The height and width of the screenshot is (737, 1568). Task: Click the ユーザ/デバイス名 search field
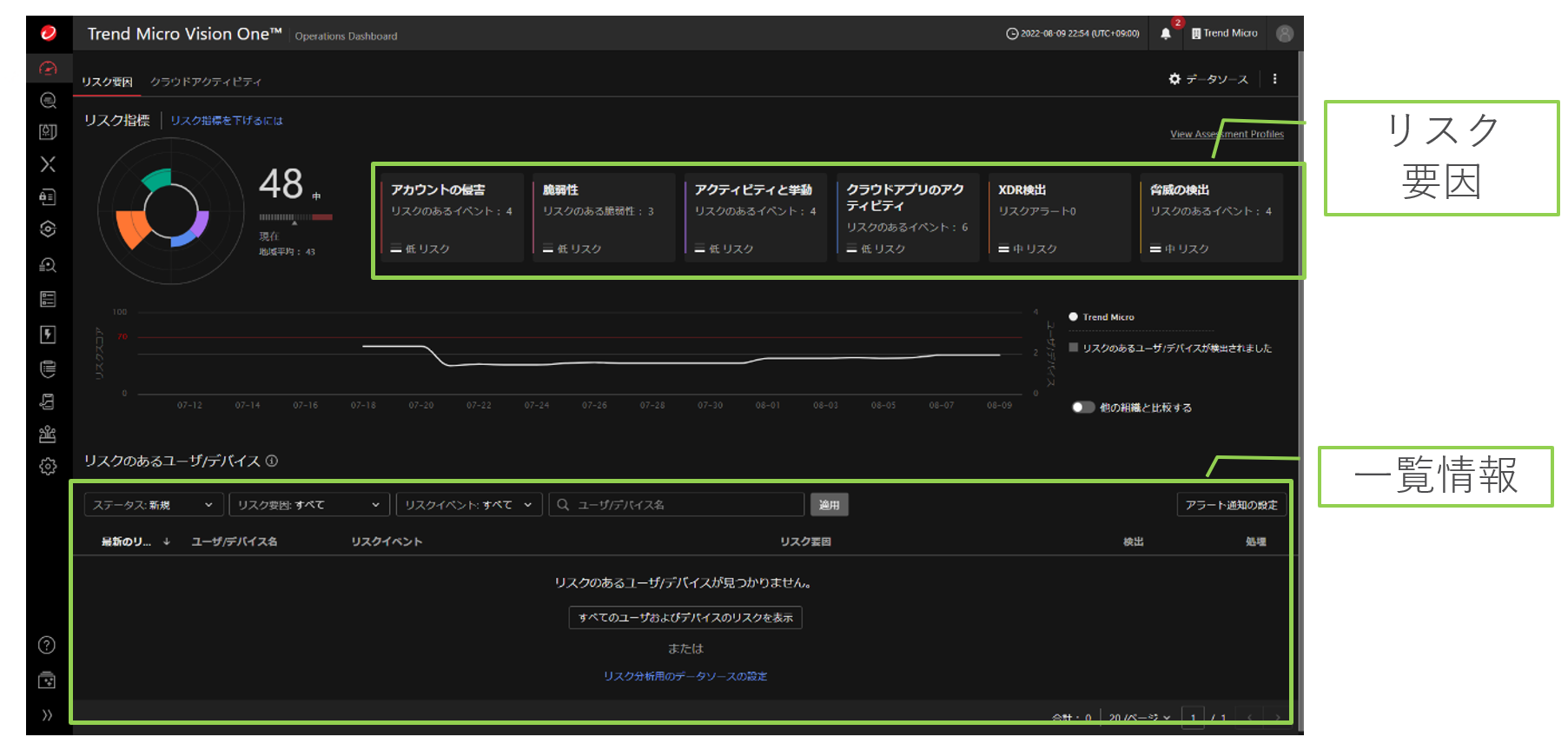click(x=686, y=505)
